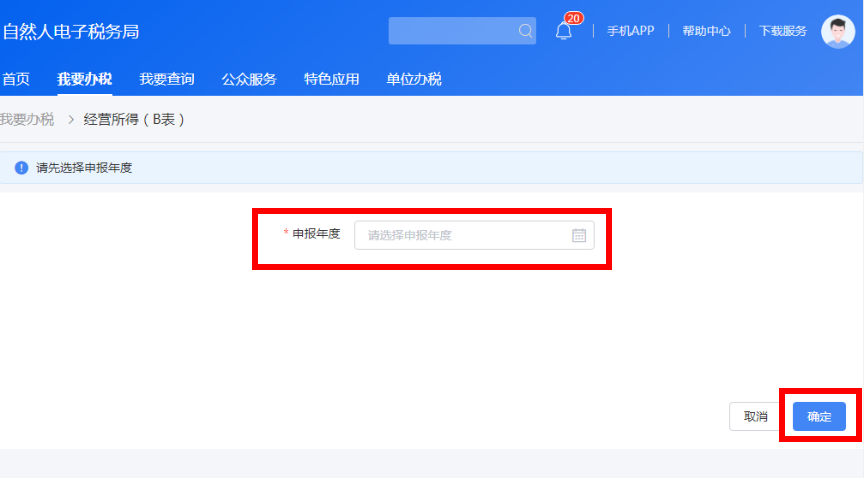The height and width of the screenshot is (478, 864).
Task: Open the user avatar profile
Action: (x=838, y=31)
